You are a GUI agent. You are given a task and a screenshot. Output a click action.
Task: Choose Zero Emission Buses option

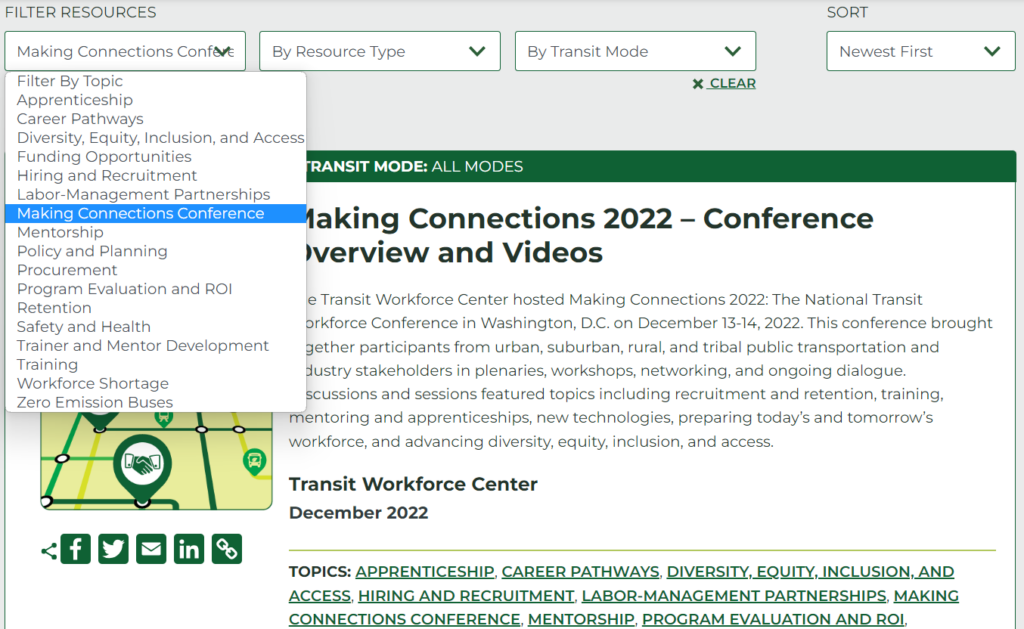point(155,403)
